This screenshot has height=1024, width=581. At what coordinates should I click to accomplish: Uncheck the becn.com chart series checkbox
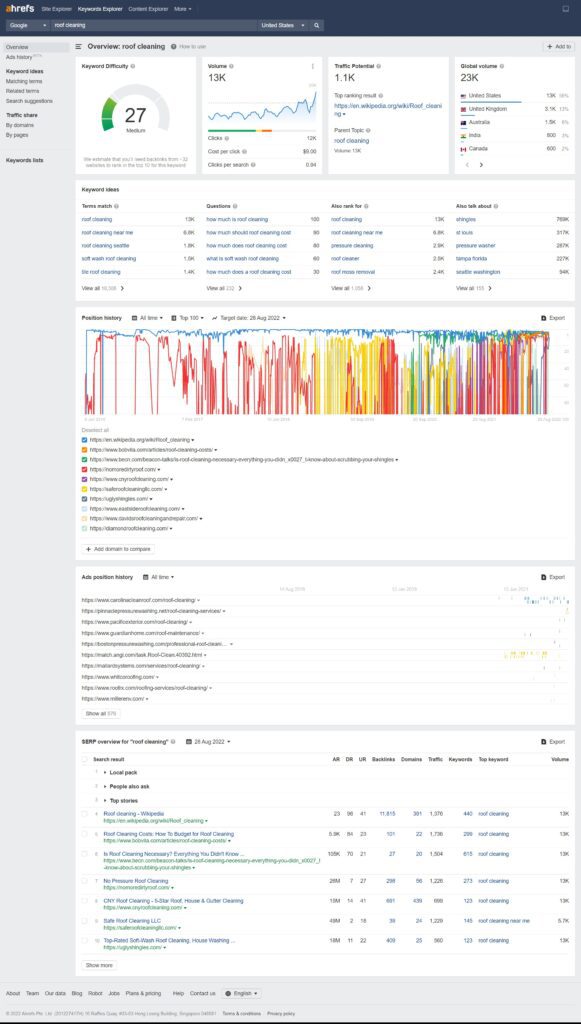[84, 460]
